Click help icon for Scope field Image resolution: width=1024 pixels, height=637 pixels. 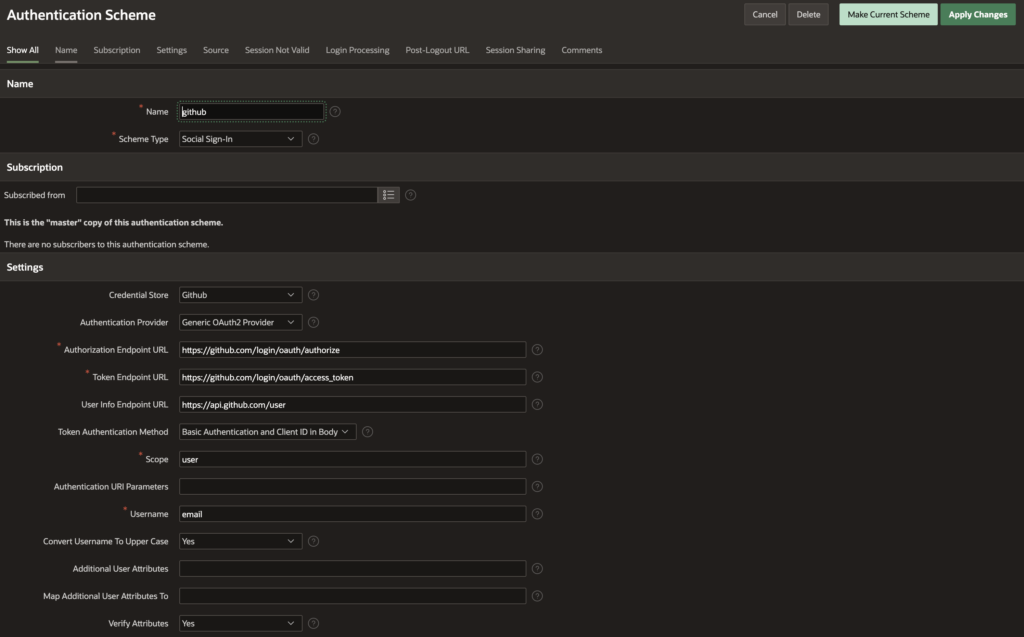537,459
